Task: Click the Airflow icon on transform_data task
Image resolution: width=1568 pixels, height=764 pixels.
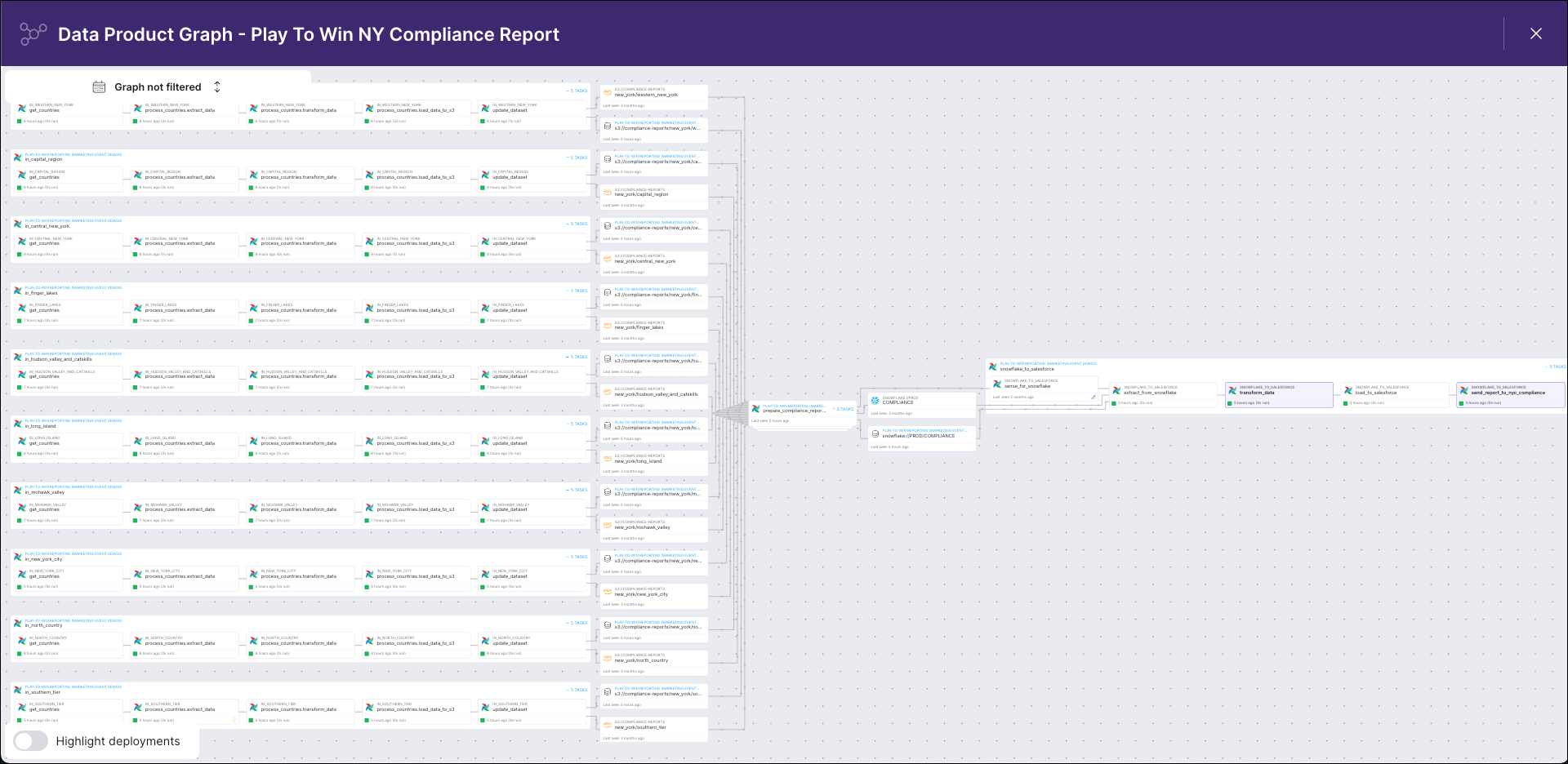Action: (1232, 389)
